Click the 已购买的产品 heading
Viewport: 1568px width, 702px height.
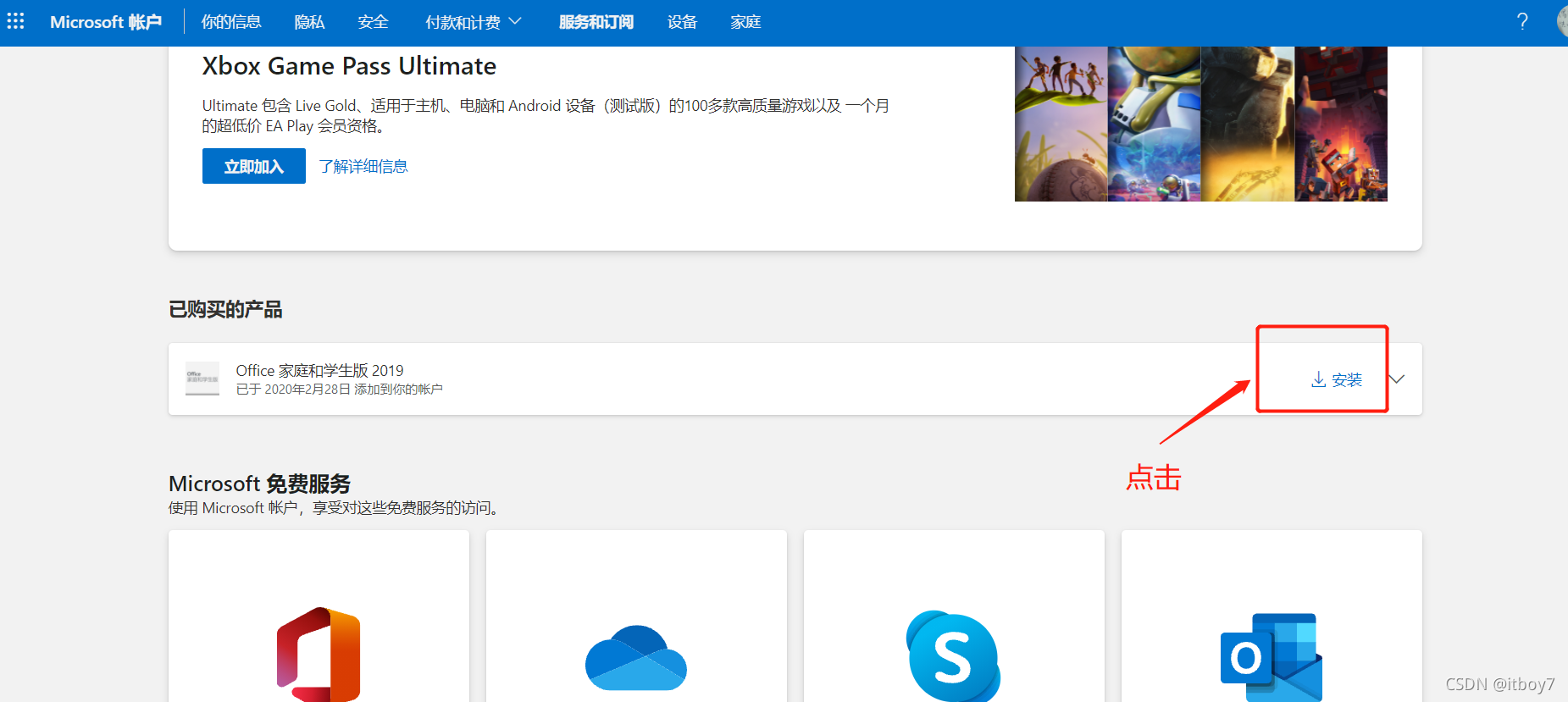point(225,309)
